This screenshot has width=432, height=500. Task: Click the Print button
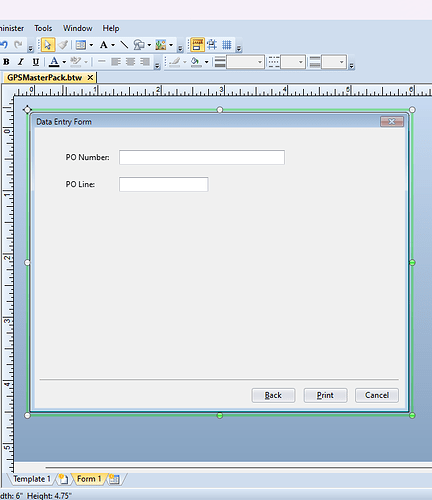[325, 395]
